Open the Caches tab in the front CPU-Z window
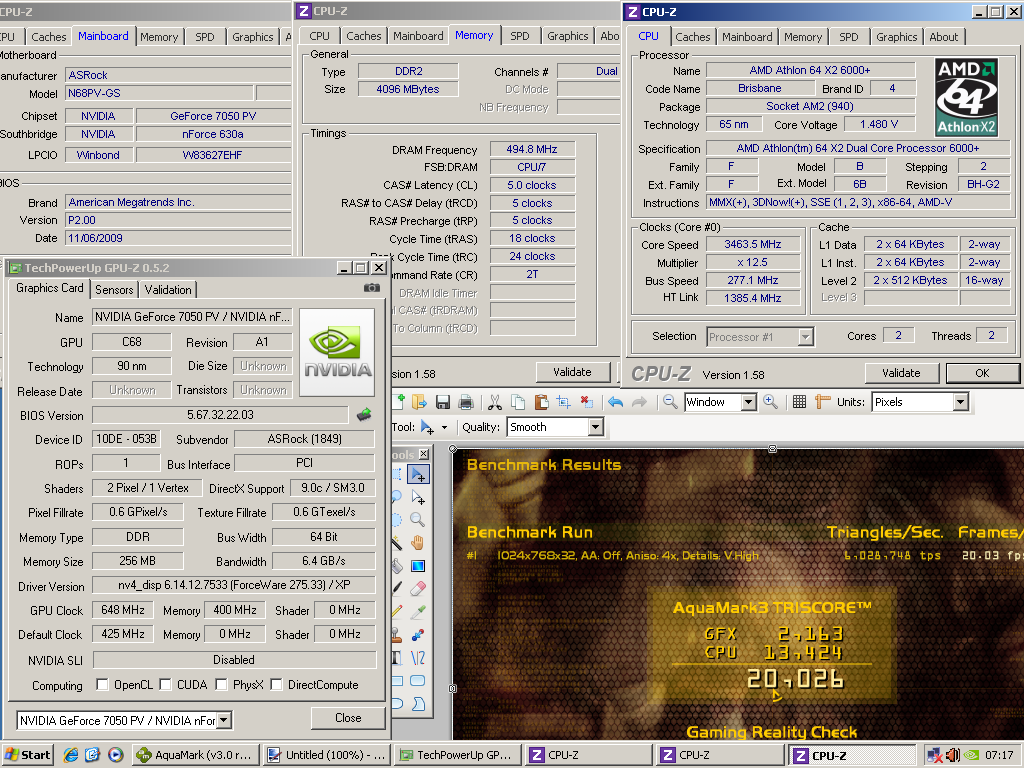The width and height of the screenshot is (1024, 768). pyautogui.click(x=692, y=37)
